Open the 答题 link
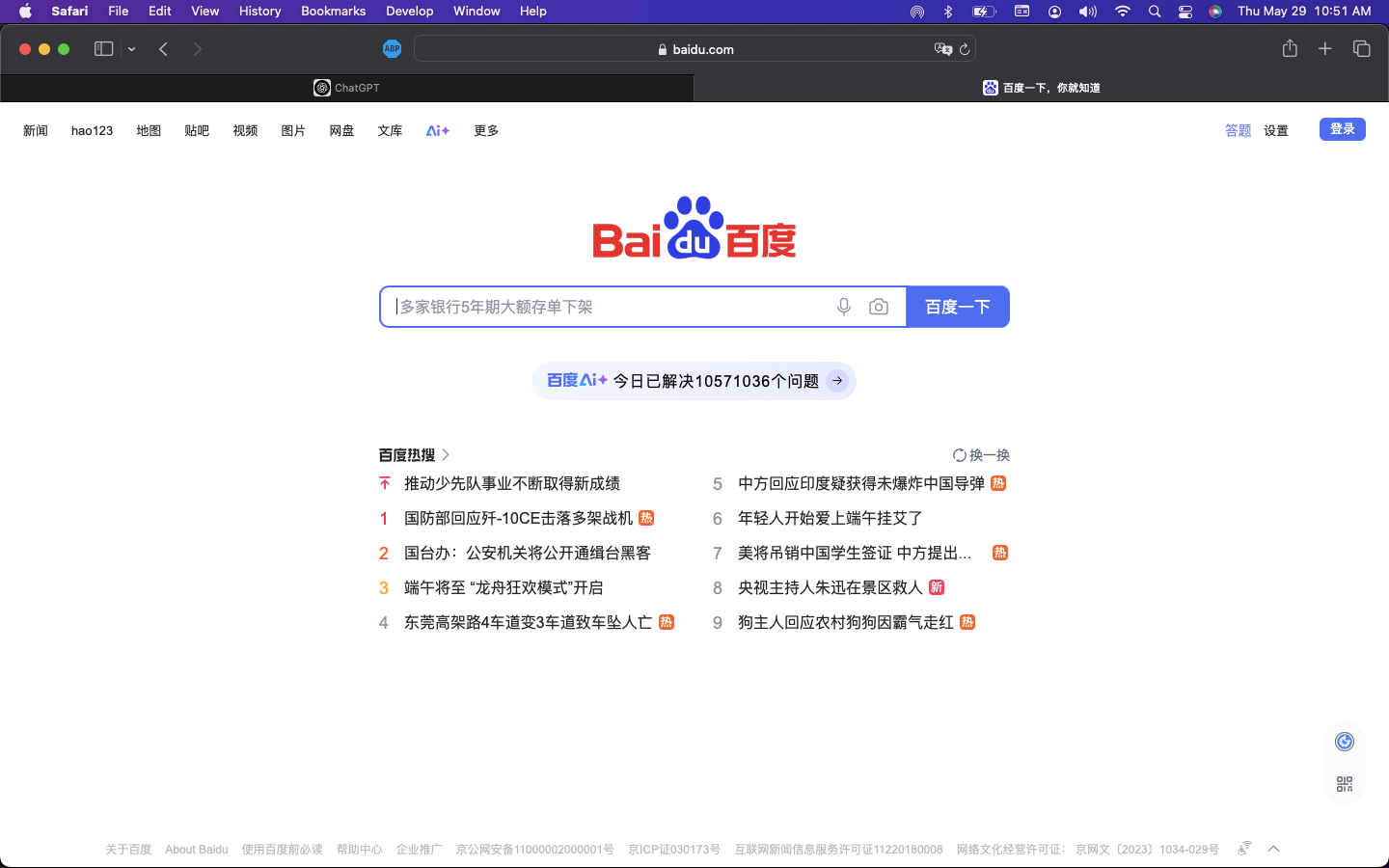The width and height of the screenshot is (1389, 868). tap(1238, 130)
